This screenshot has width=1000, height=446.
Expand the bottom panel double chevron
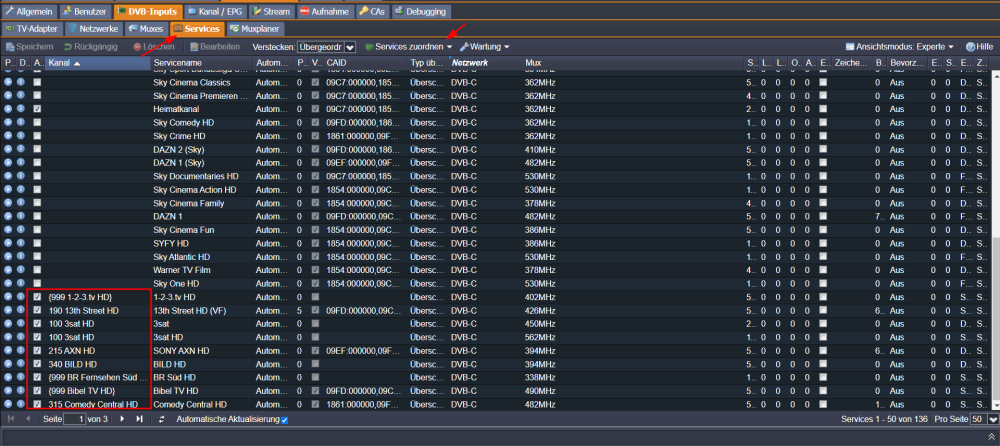[990, 437]
